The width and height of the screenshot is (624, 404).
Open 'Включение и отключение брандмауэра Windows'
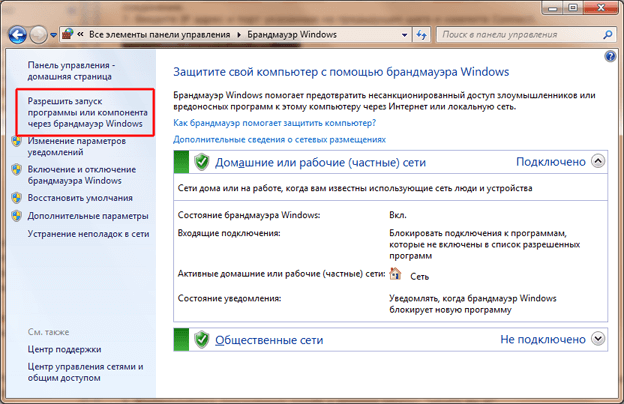(82, 175)
